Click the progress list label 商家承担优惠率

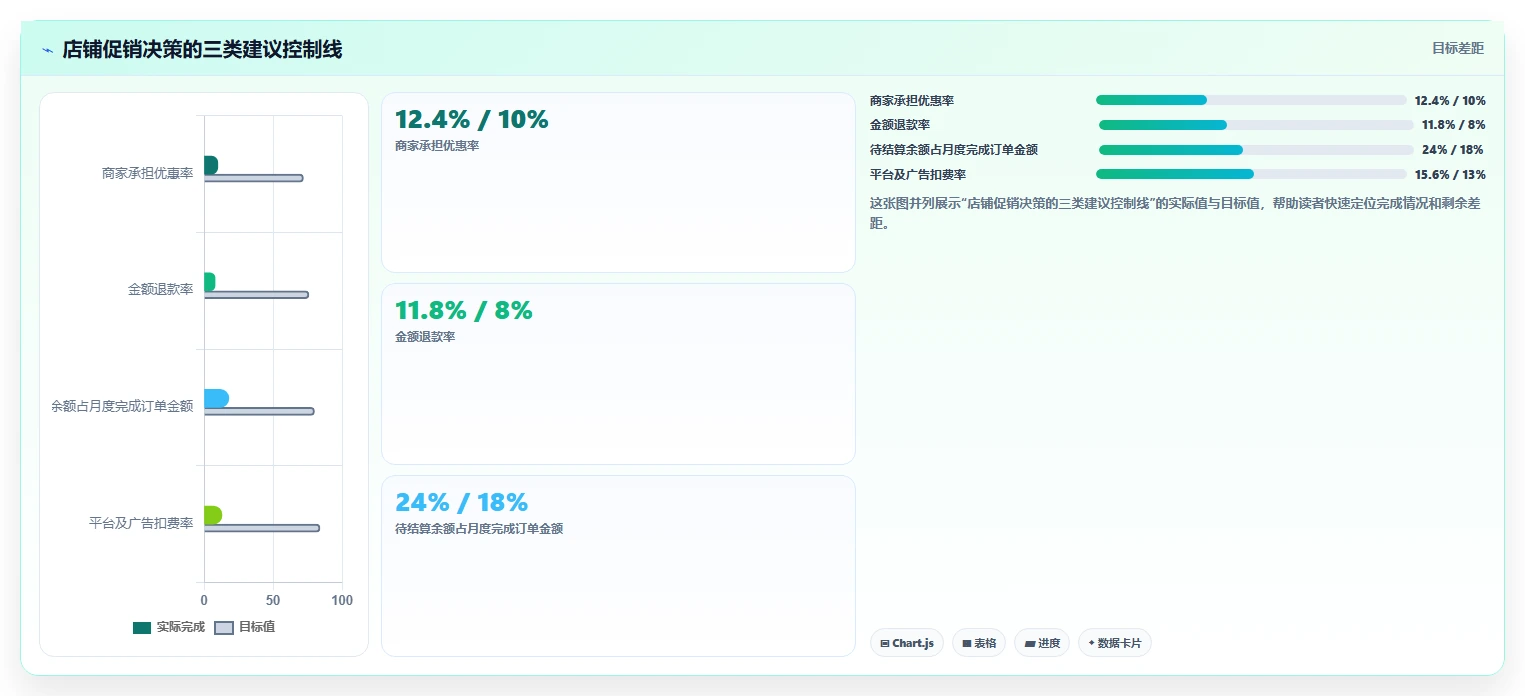tap(912, 101)
